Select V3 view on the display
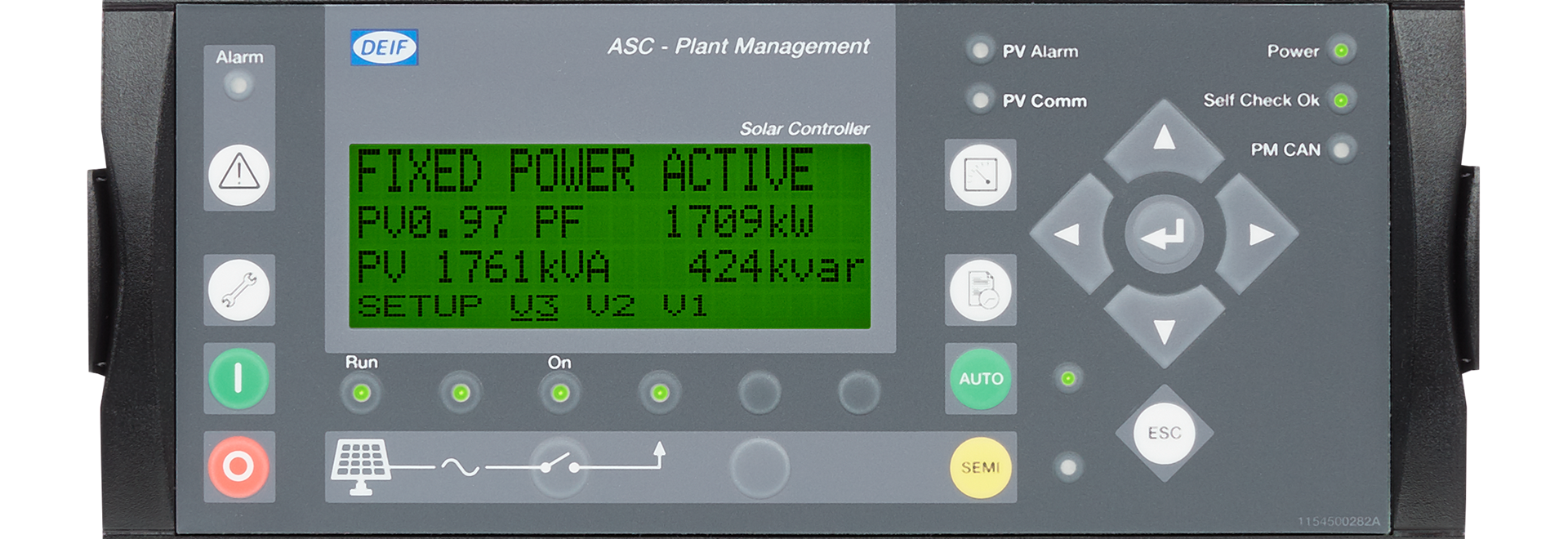Image resolution: width=1568 pixels, height=539 pixels. [535, 306]
